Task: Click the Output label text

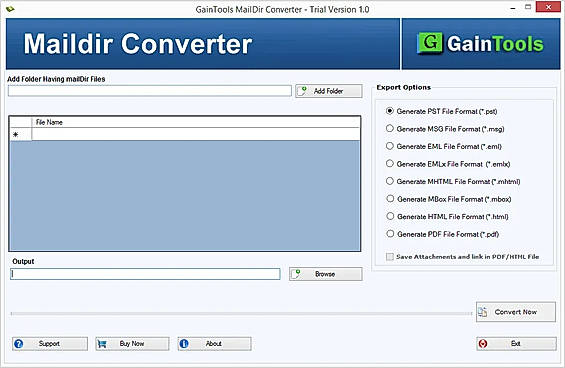Action: tap(23, 261)
